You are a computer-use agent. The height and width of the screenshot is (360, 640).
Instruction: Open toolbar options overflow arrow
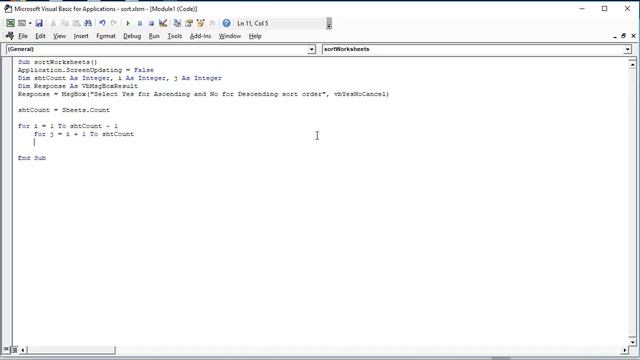[329, 24]
